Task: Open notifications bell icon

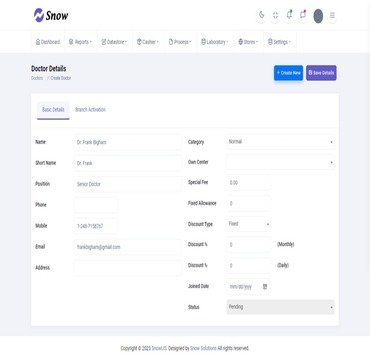Action: click(x=289, y=15)
